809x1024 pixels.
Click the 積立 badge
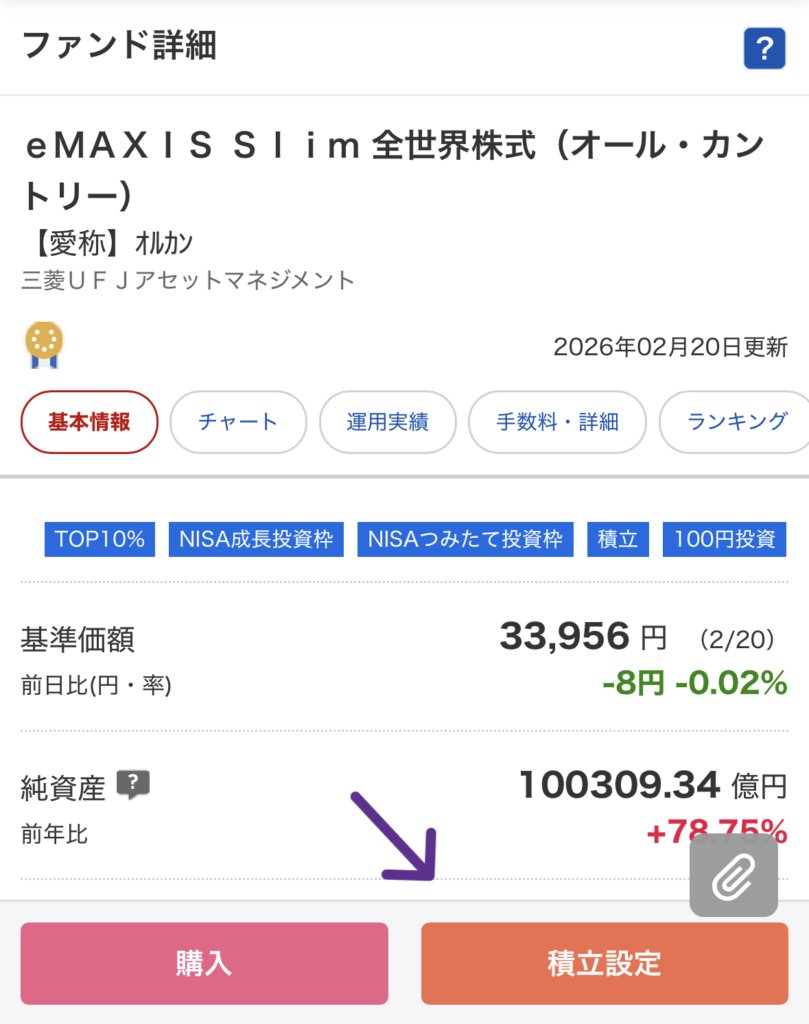click(618, 539)
